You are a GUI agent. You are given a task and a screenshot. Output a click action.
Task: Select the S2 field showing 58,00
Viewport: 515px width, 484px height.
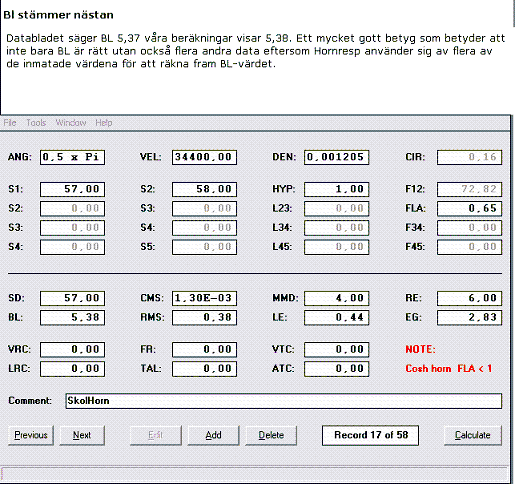point(204,189)
